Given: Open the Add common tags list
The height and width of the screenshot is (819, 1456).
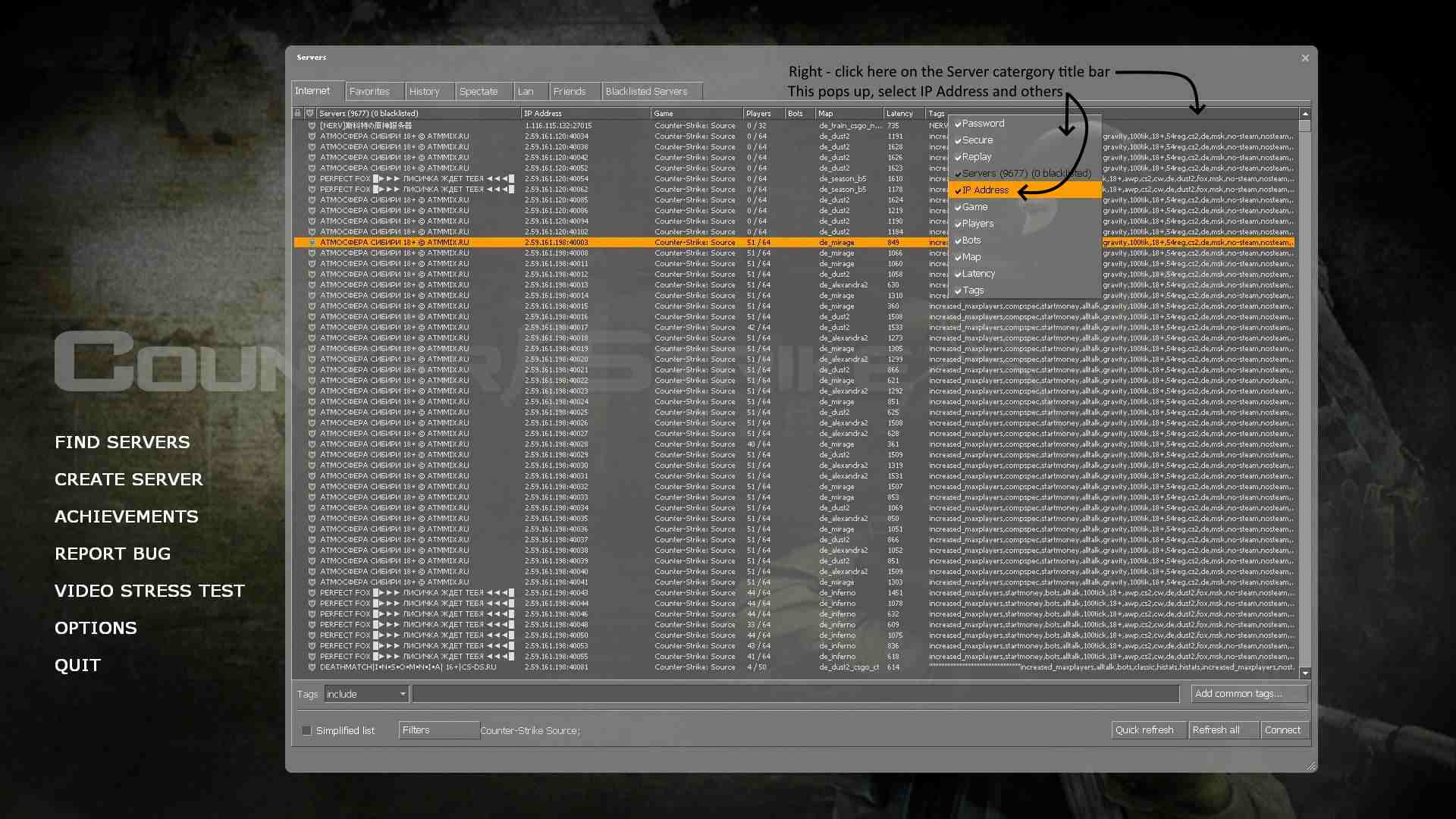Looking at the screenshot, I should (1248, 694).
